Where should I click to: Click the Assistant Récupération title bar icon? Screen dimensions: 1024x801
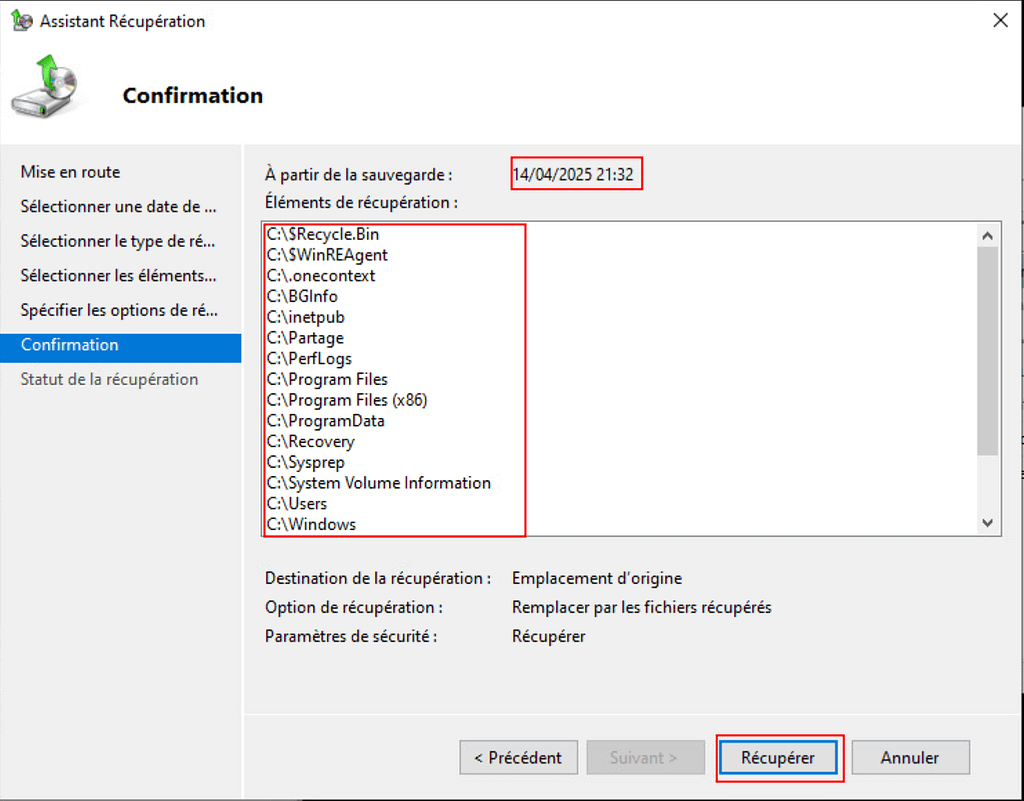pos(21,21)
